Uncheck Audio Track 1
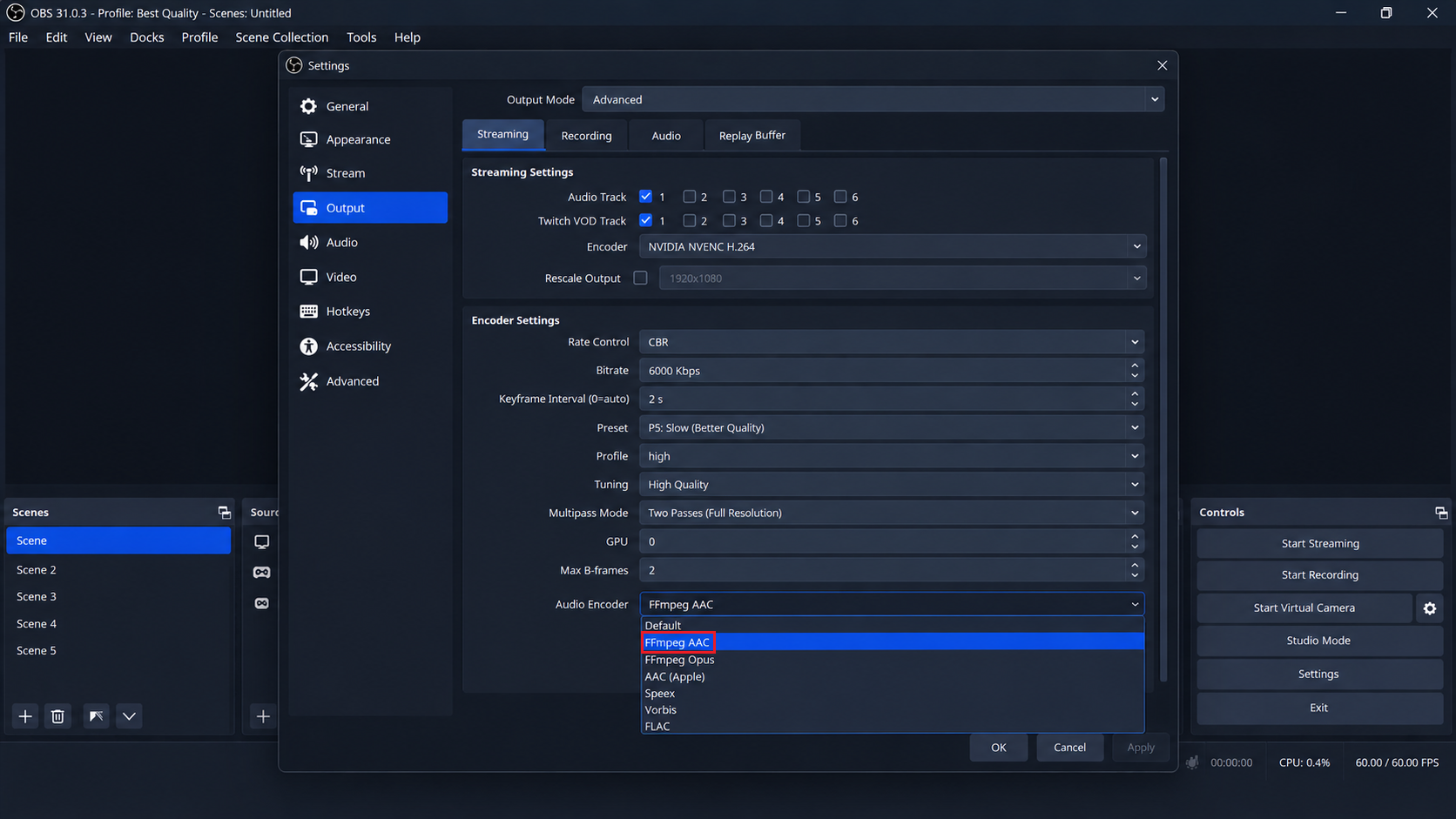Image resolution: width=1456 pixels, height=819 pixels. 645,197
